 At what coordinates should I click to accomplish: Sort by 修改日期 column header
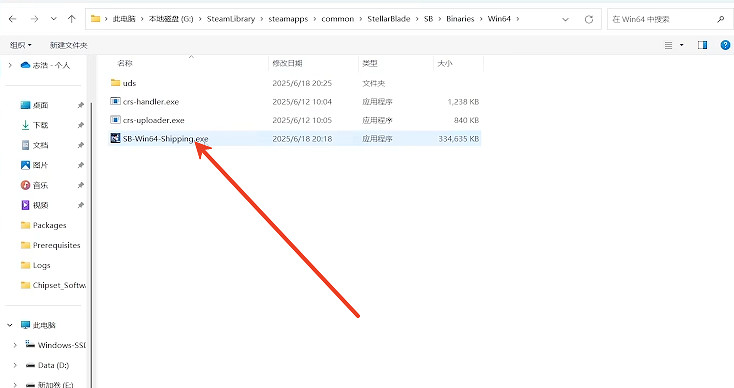287,63
